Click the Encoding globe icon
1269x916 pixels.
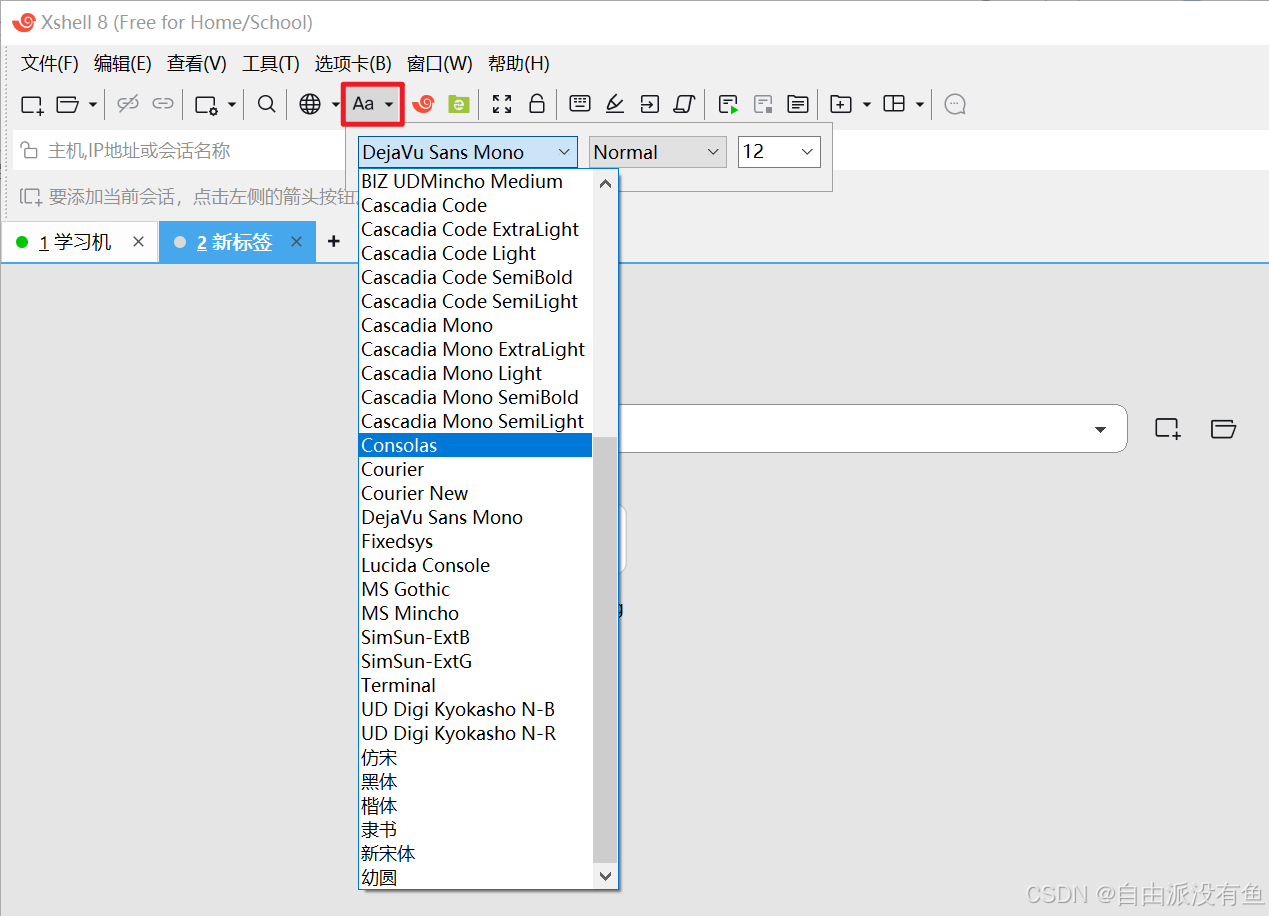pos(310,104)
